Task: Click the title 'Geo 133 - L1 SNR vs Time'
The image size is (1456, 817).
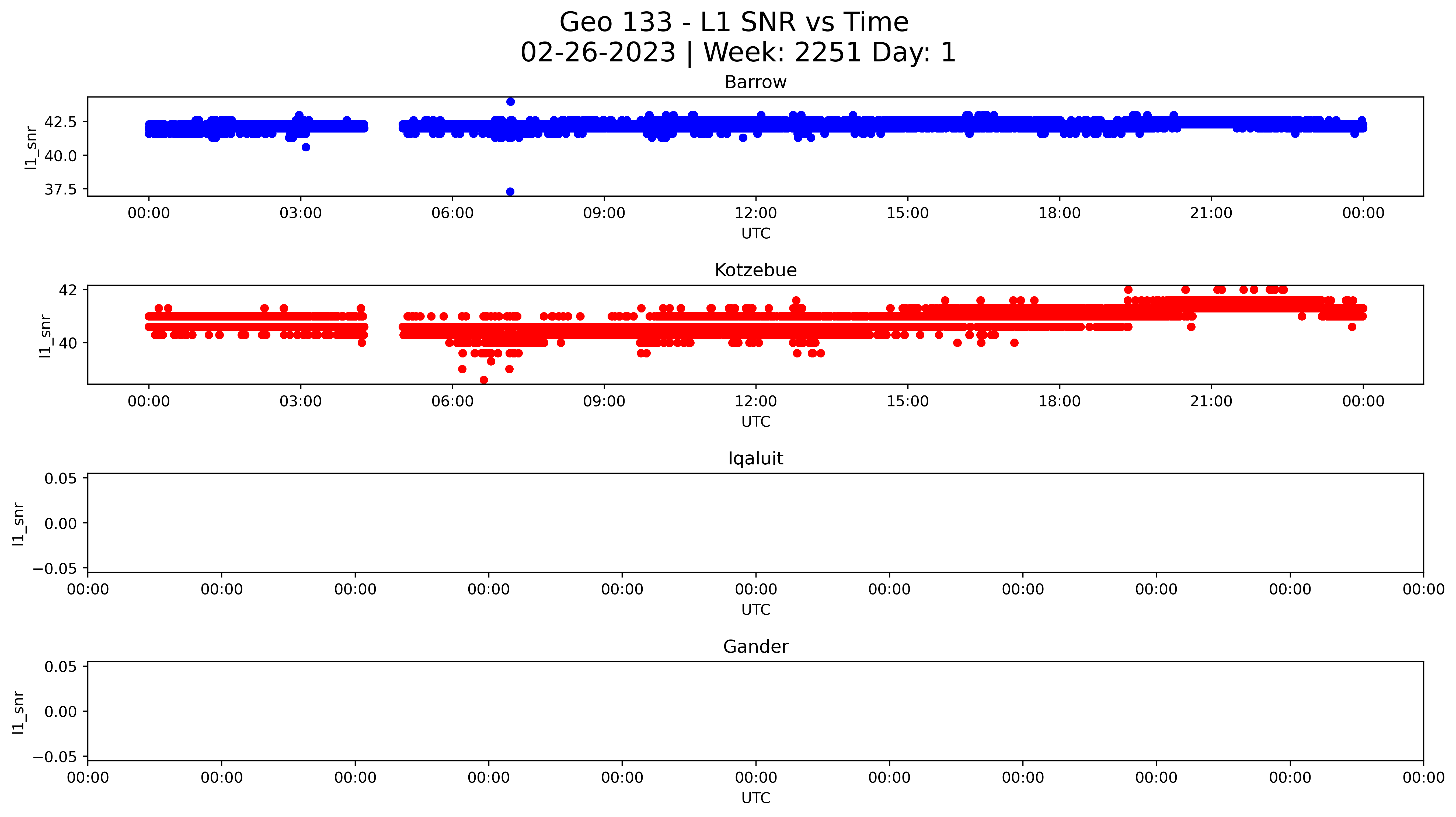Action: pos(734,23)
